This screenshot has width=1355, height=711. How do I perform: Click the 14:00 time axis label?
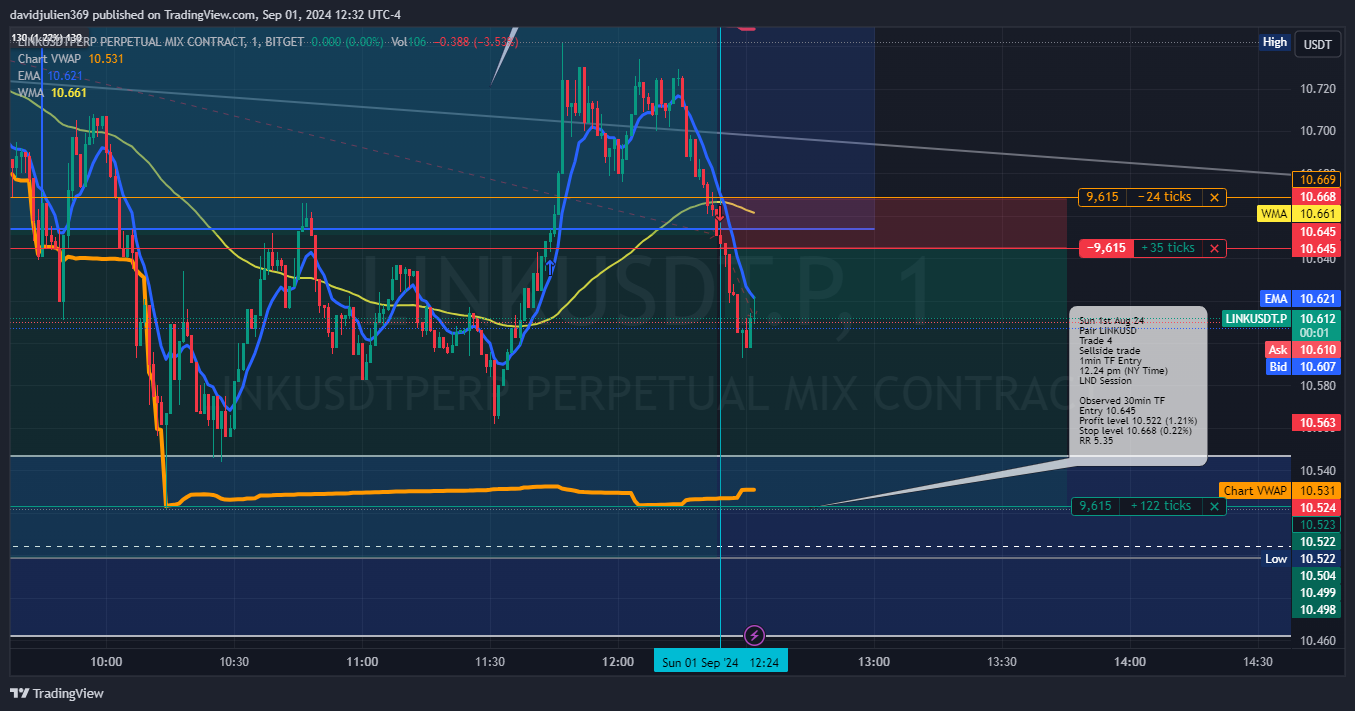coord(1130,662)
